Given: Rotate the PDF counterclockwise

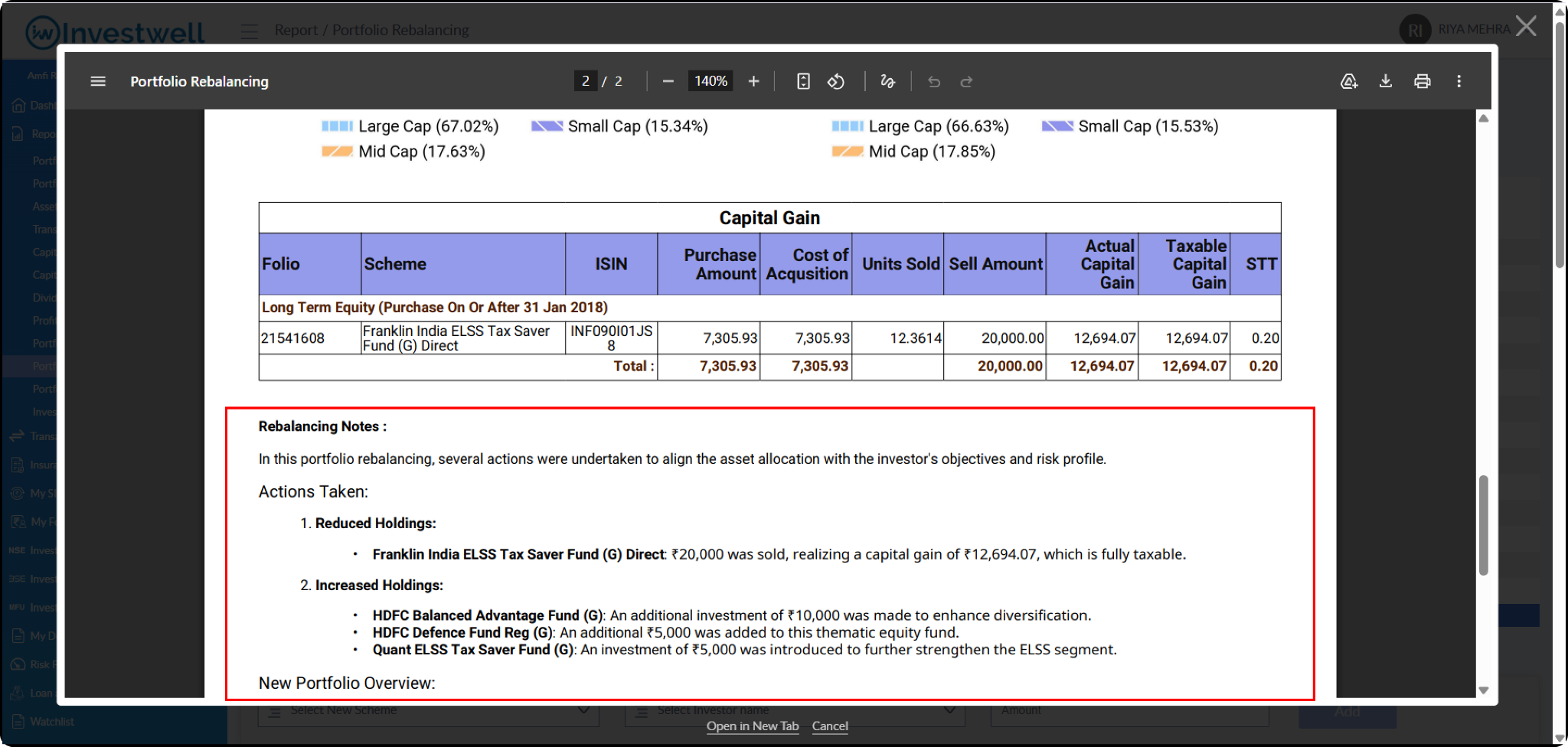Looking at the screenshot, I should tap(836, 81).
